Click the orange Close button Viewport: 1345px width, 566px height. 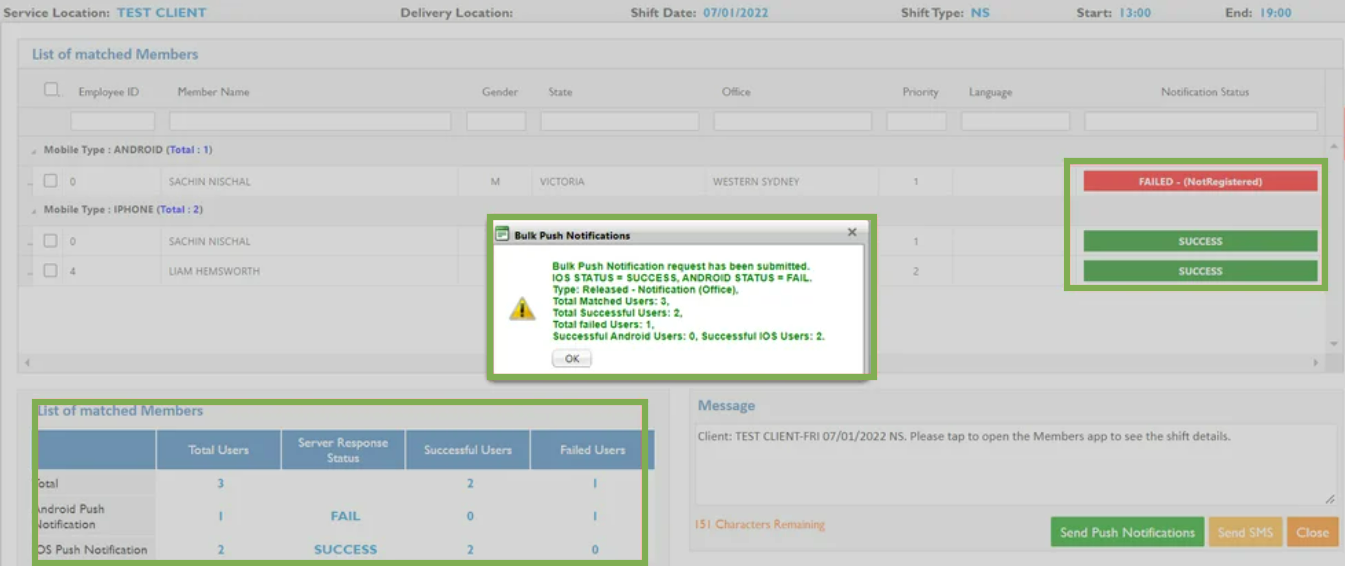tap(1312, 532)
